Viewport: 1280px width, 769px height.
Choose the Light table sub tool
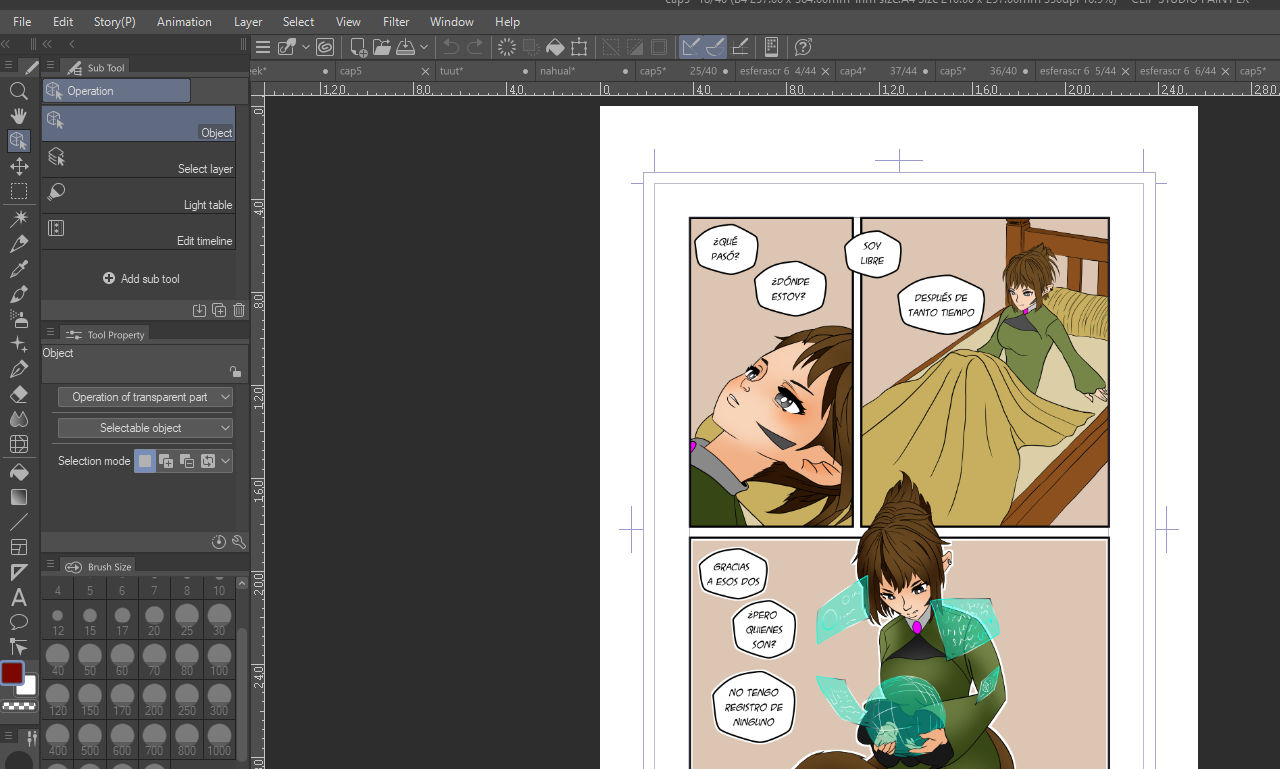point(139,196)
